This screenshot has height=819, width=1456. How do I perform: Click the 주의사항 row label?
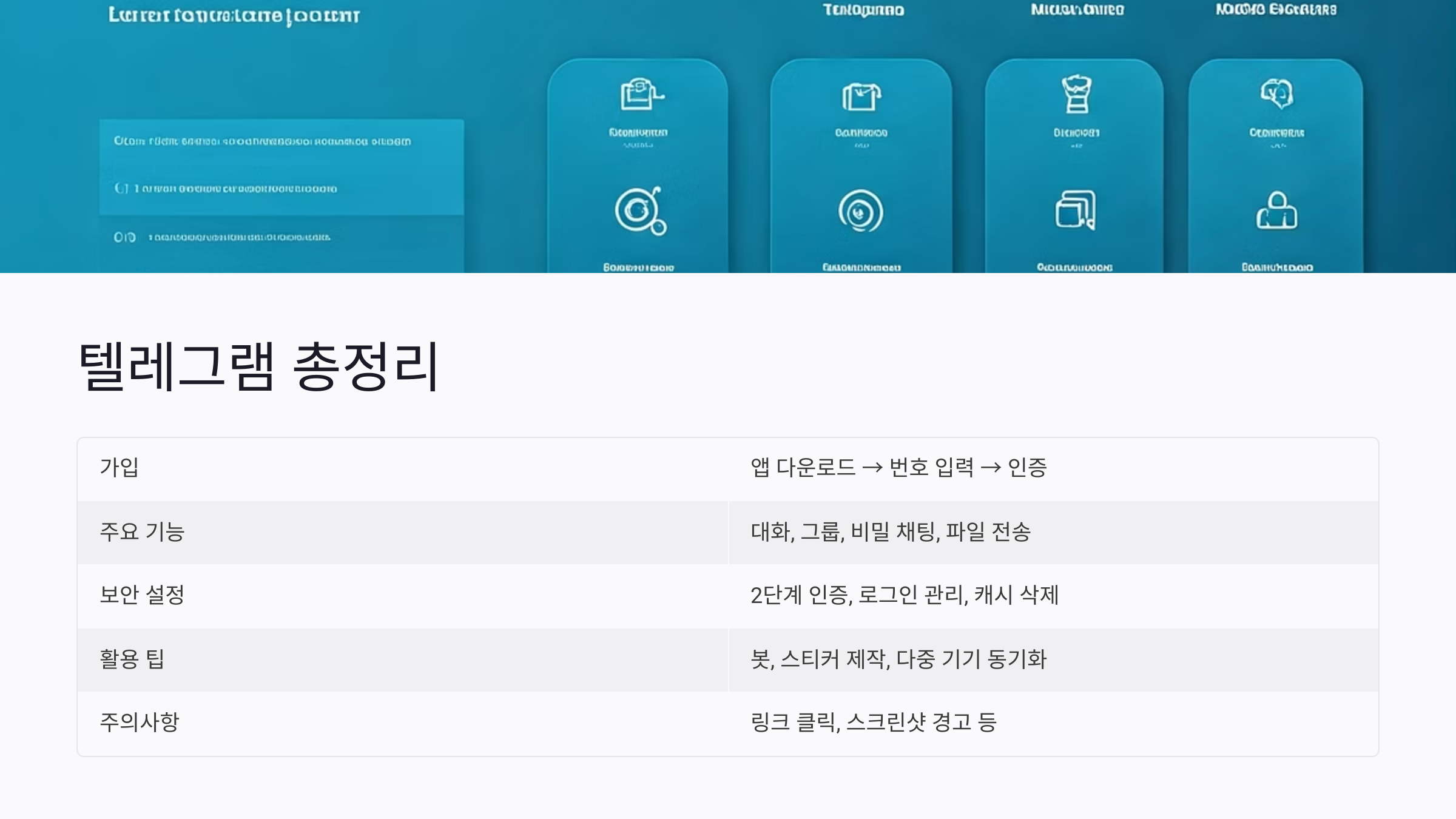(x=140, y=722)
